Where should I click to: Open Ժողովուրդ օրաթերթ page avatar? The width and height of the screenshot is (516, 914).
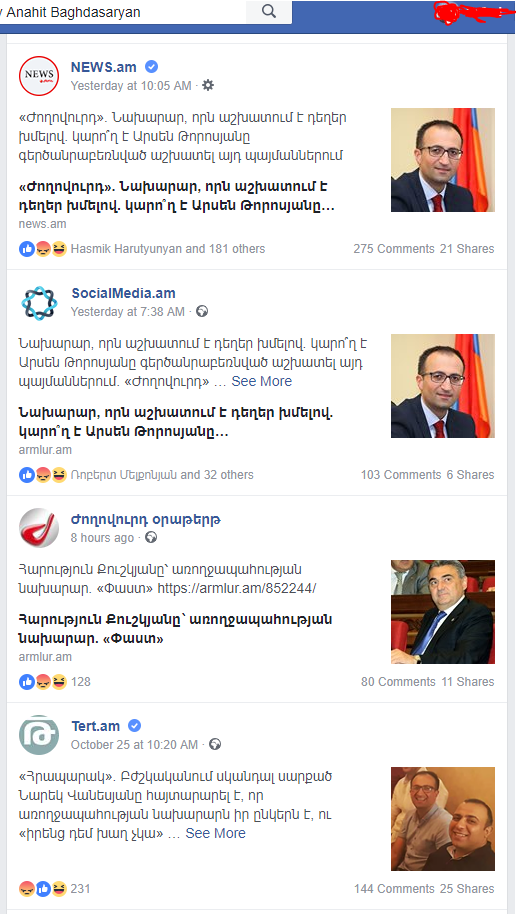(x=39, y=528)
